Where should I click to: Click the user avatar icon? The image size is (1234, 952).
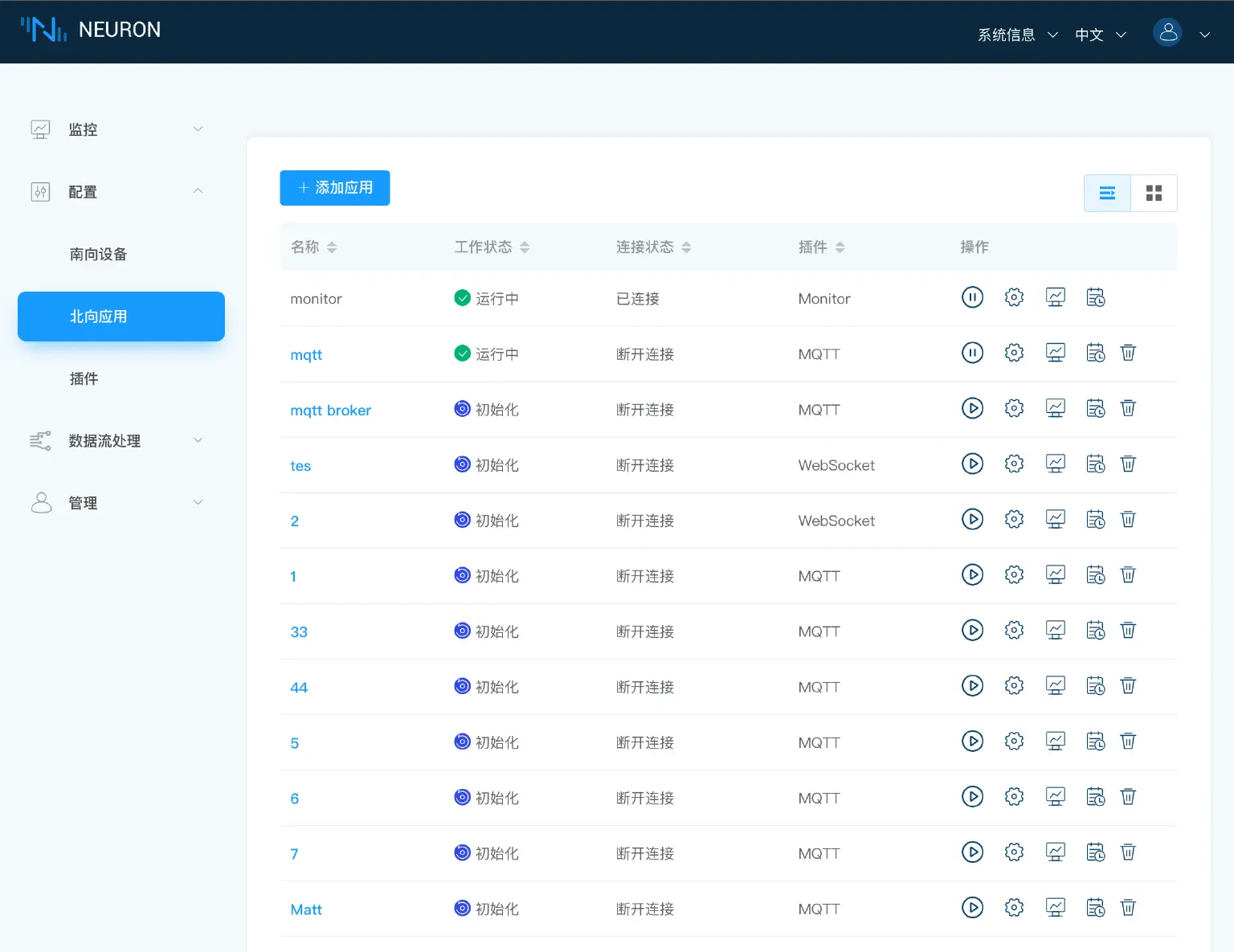(1167, 32)
